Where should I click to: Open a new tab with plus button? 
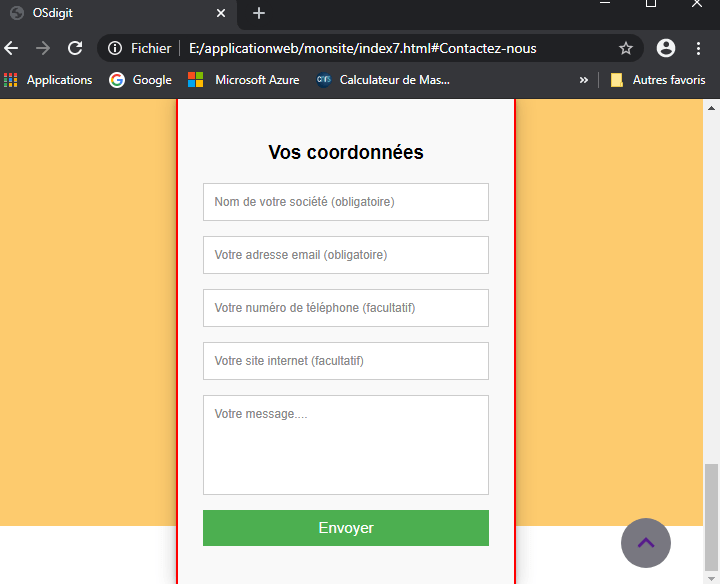click(259, 13)
